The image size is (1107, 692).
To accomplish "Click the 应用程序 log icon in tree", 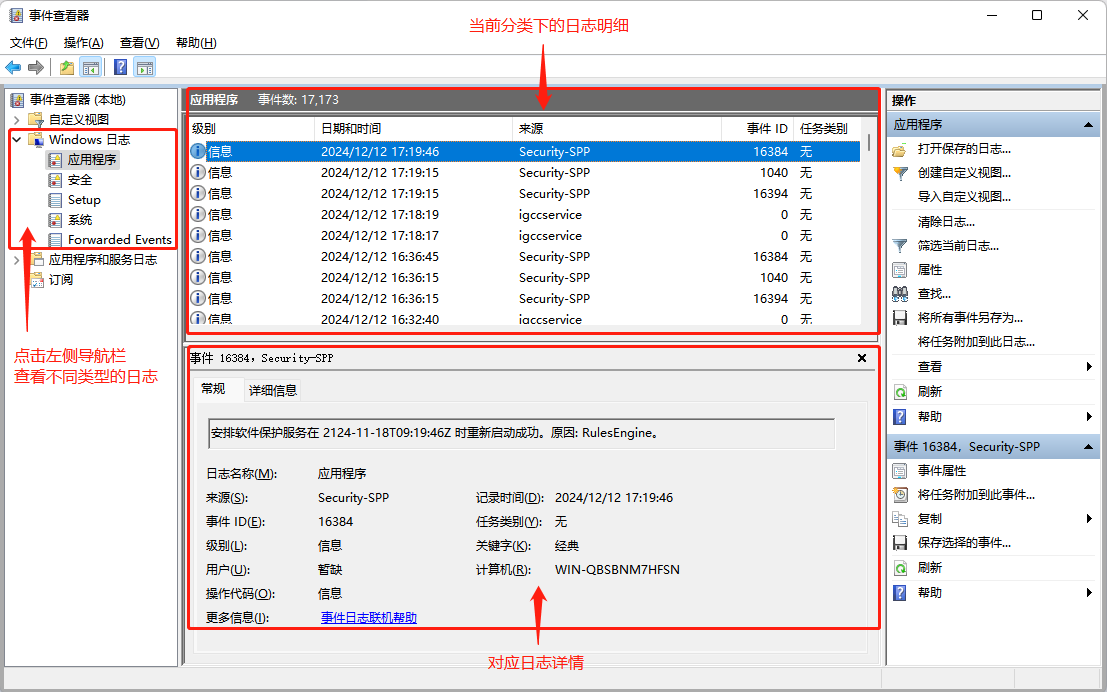I will click(x=55, y=160).
